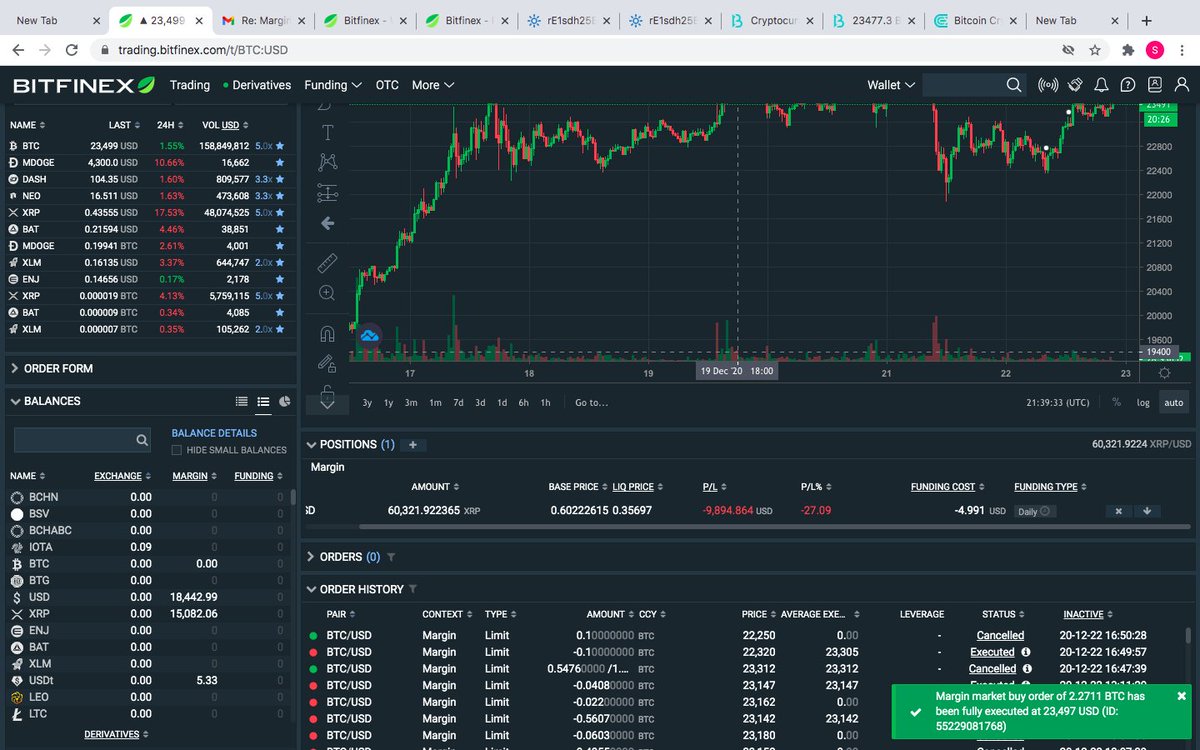Click the Cancelled status of 22,250 order
The width and height of the screenshot is (1200, 750).
point(1000,635)
